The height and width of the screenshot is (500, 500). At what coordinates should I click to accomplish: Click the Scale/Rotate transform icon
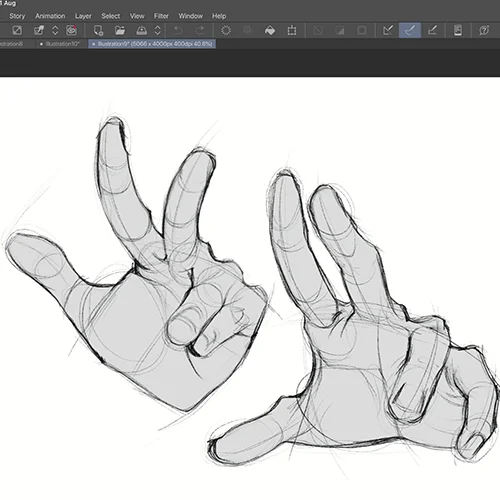click(x=292, y=31)
